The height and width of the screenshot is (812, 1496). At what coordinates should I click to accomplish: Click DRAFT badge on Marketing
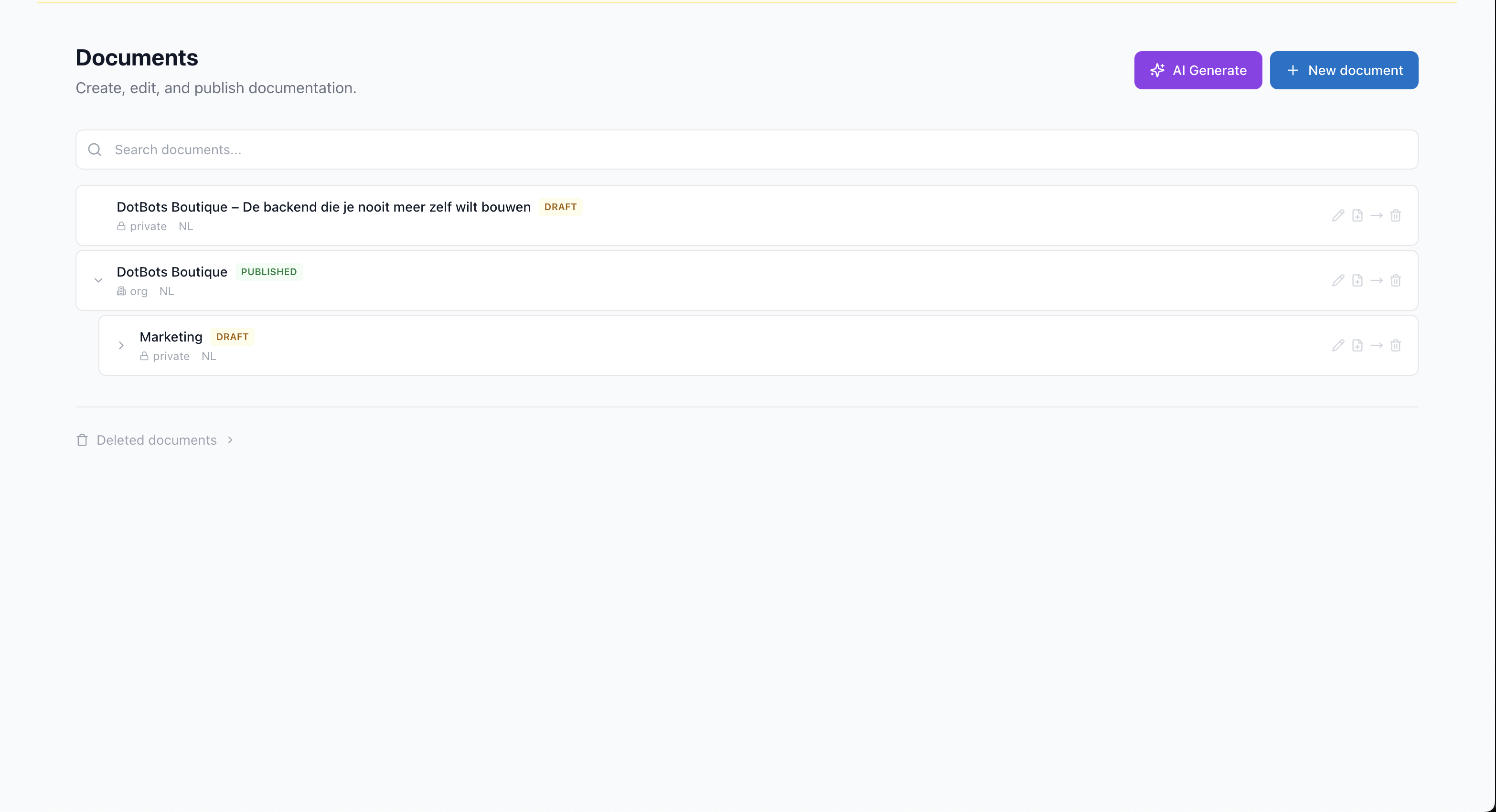[x=232, y=337]
